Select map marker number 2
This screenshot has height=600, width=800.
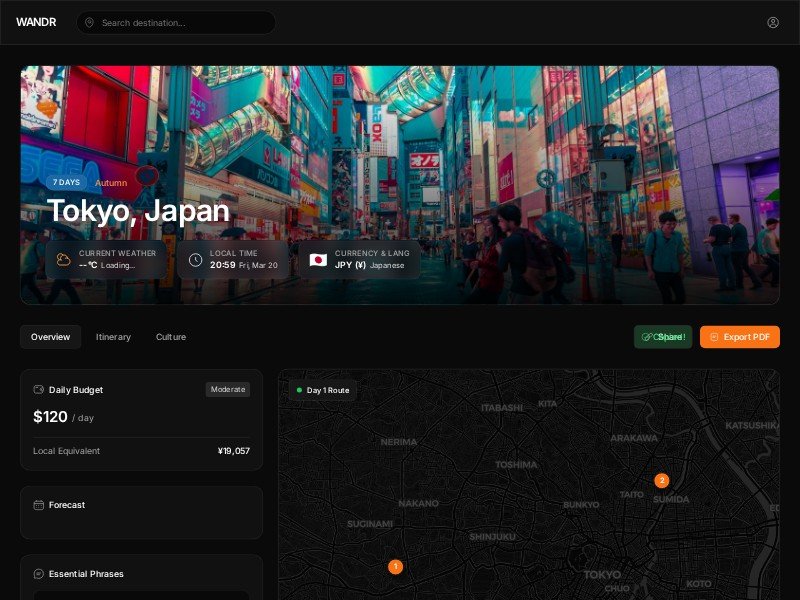pyautogui.click(x=661, y=480)
